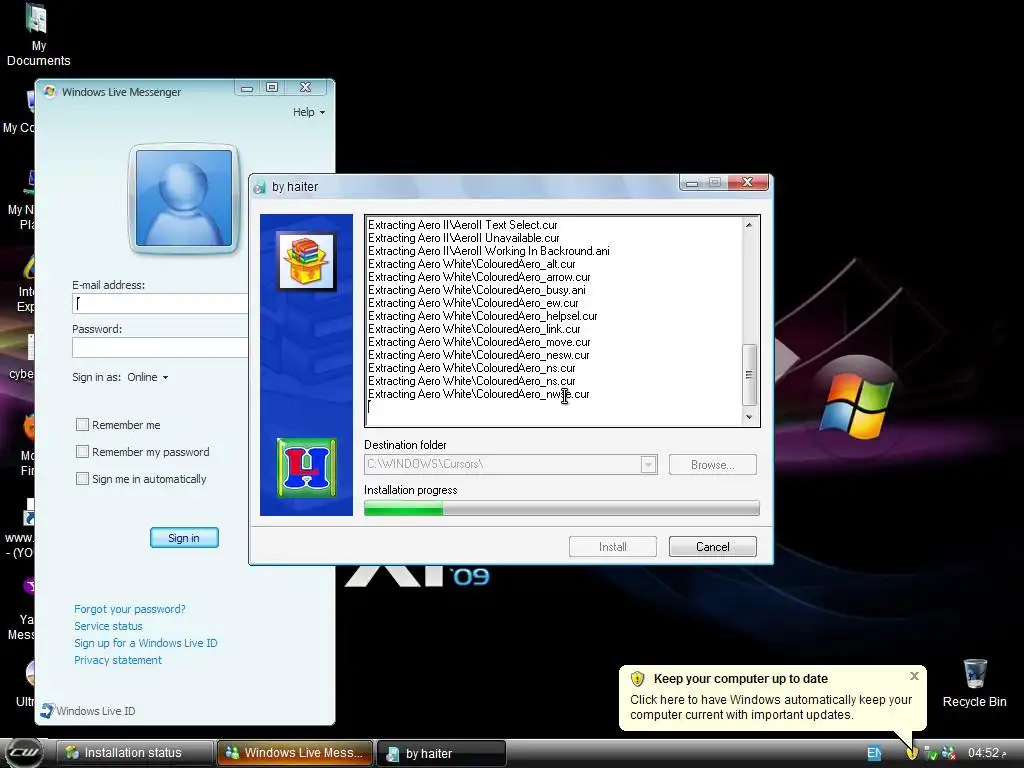The image size is (1024, 768).
Task: Click the update balloon message text
Action: [771, 707]
